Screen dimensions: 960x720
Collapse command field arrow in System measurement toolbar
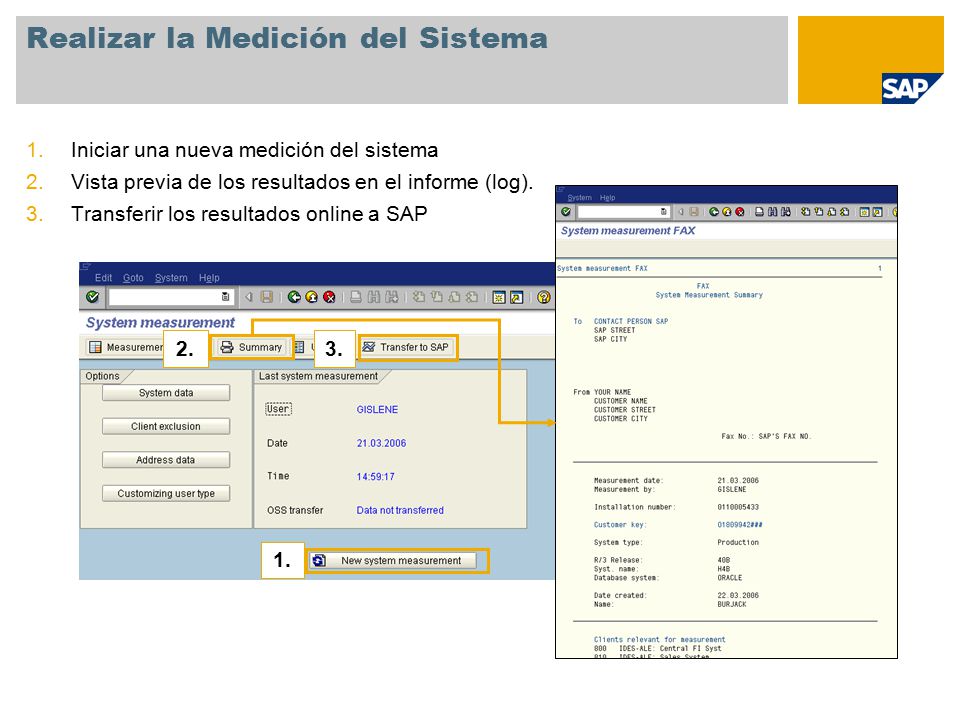(249, 297)
